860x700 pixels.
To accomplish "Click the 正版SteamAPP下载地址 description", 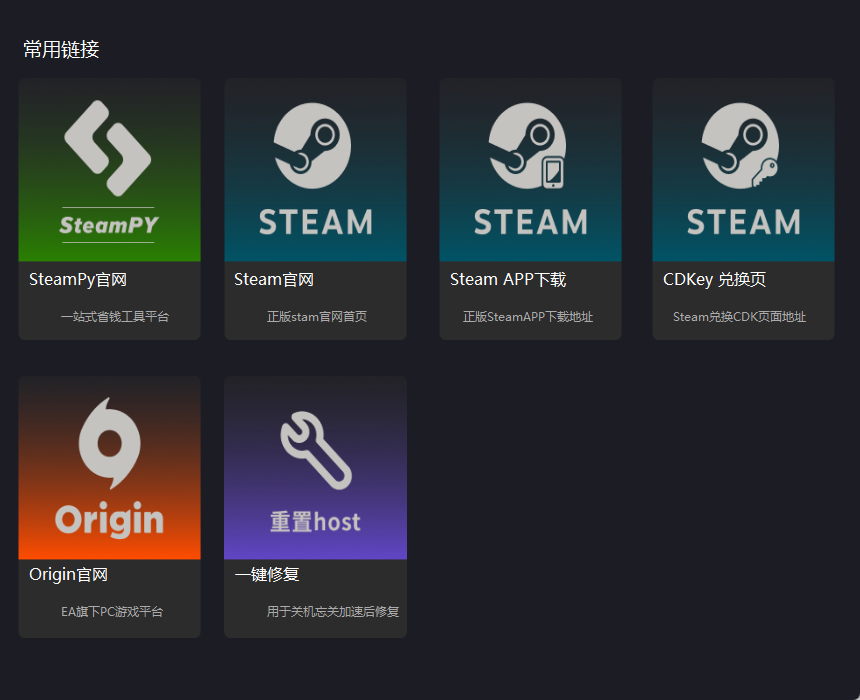I will (x=528, y=317).
